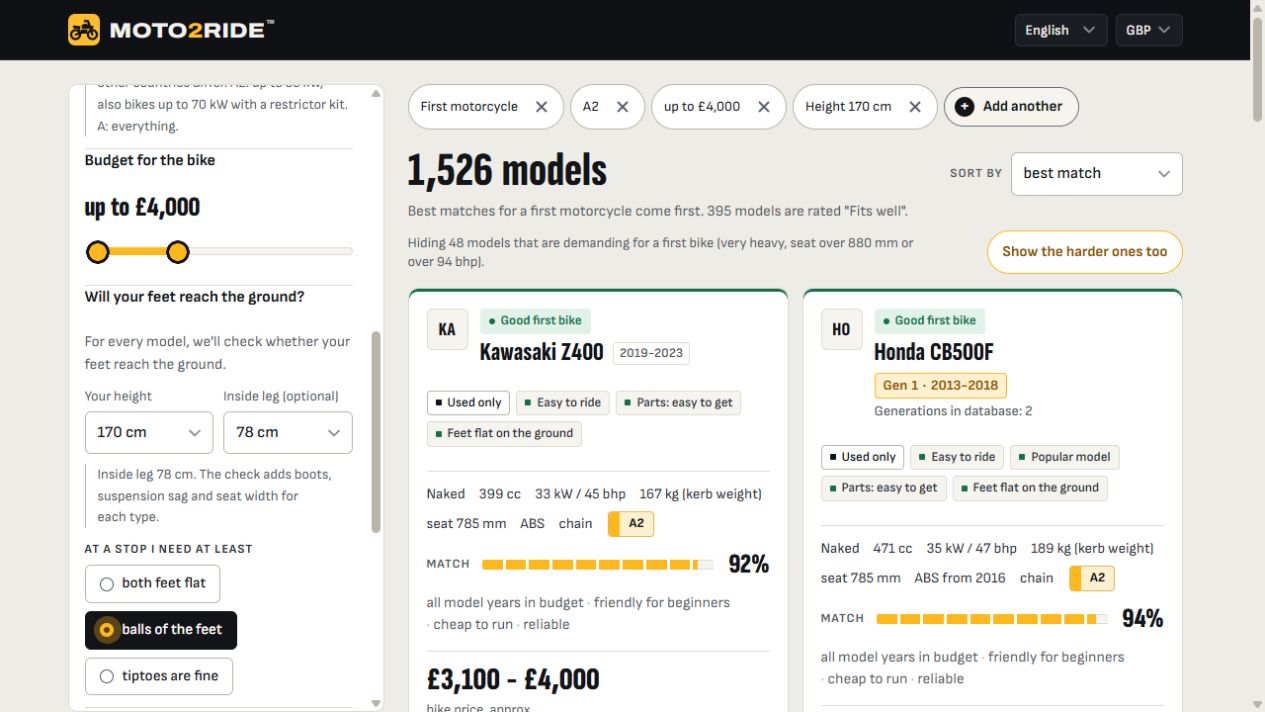Click the Moto2Ride motorcycle logo icon
Viewport: 1265px width, 712px height.
[x=84, y=30]
